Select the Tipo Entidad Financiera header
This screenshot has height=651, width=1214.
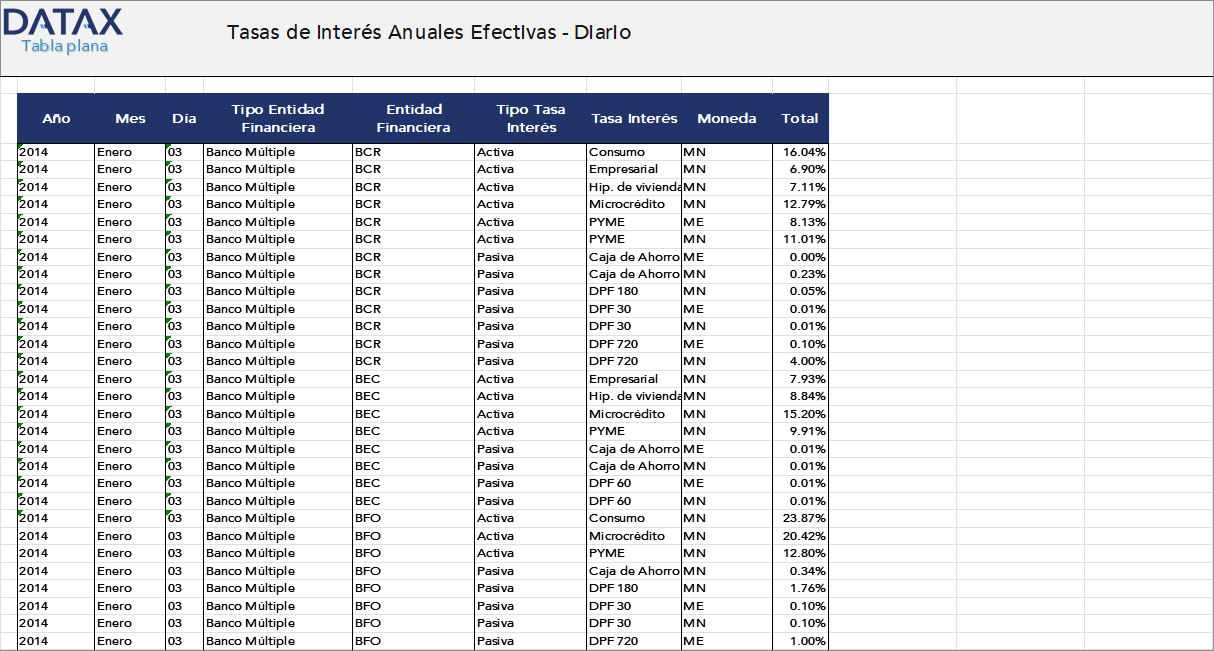[x=278, y=118]
